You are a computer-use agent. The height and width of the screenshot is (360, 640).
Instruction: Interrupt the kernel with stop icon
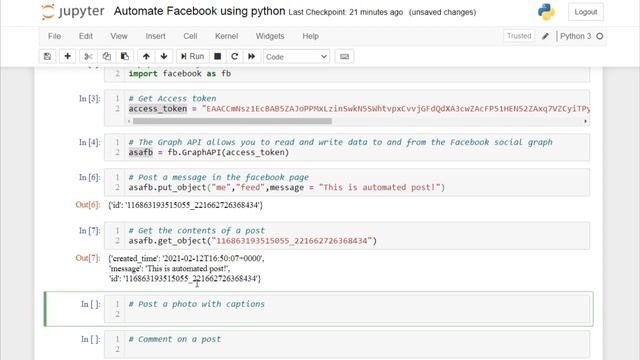218,56
